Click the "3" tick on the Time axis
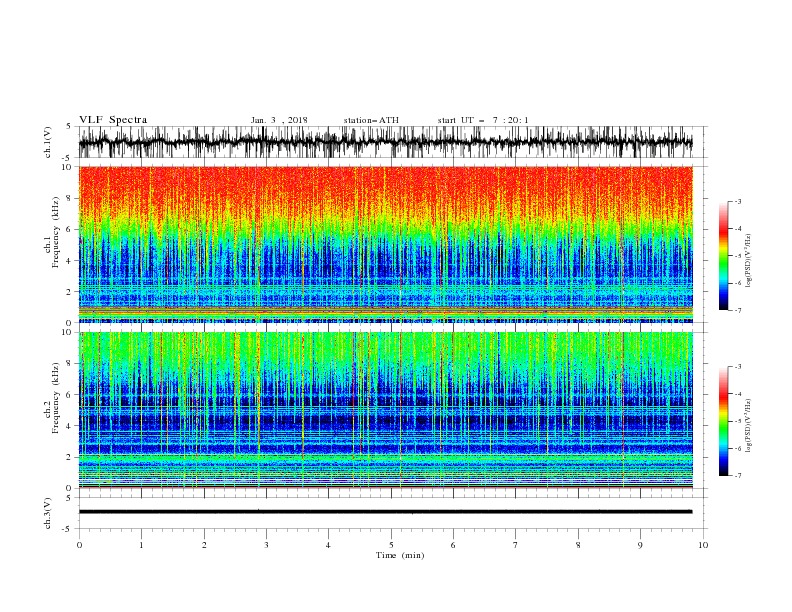The height and width of the screenshot is (612, 792). [266, 545]
